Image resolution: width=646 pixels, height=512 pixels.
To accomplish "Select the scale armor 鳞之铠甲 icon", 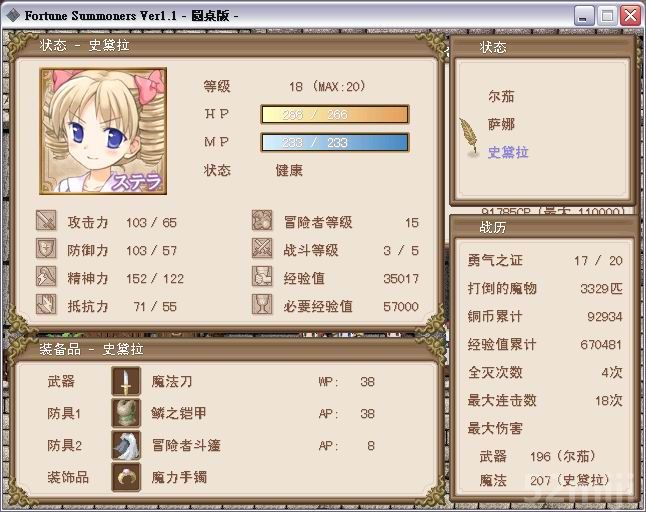I will point(126,413).
